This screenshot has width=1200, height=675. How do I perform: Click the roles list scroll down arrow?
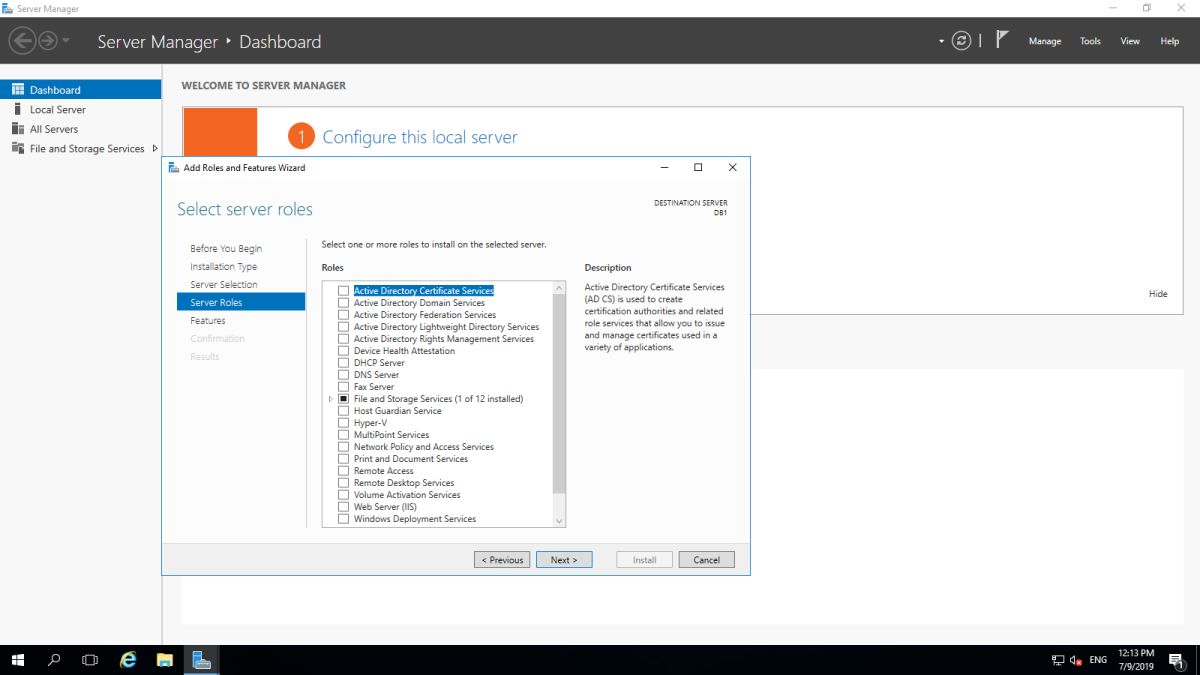click(x=559, y=521)
